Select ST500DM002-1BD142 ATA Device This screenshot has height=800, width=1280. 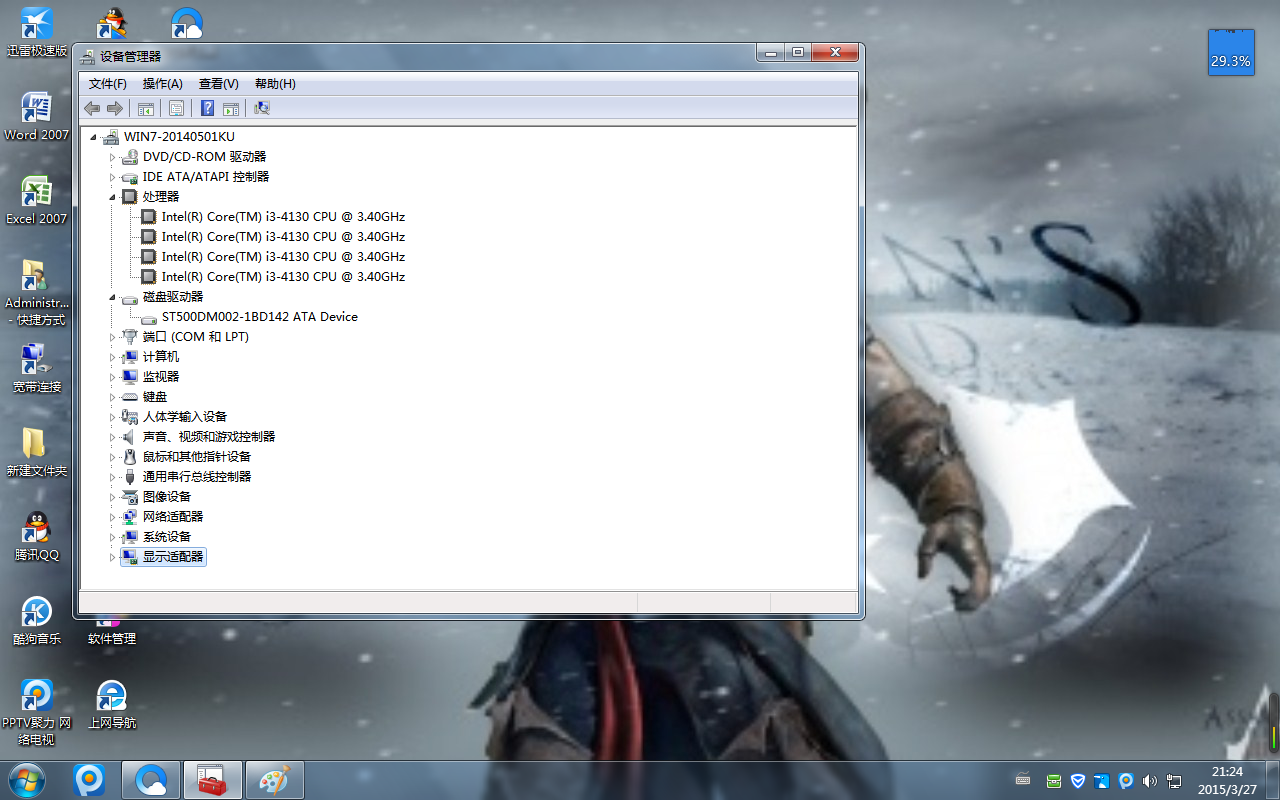pyautogui.click(x=259, y=317)
